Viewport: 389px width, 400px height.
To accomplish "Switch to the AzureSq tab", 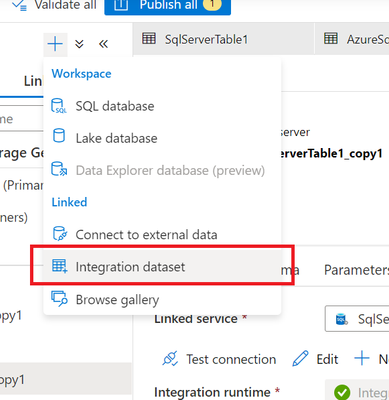I will tap(352, 39).
